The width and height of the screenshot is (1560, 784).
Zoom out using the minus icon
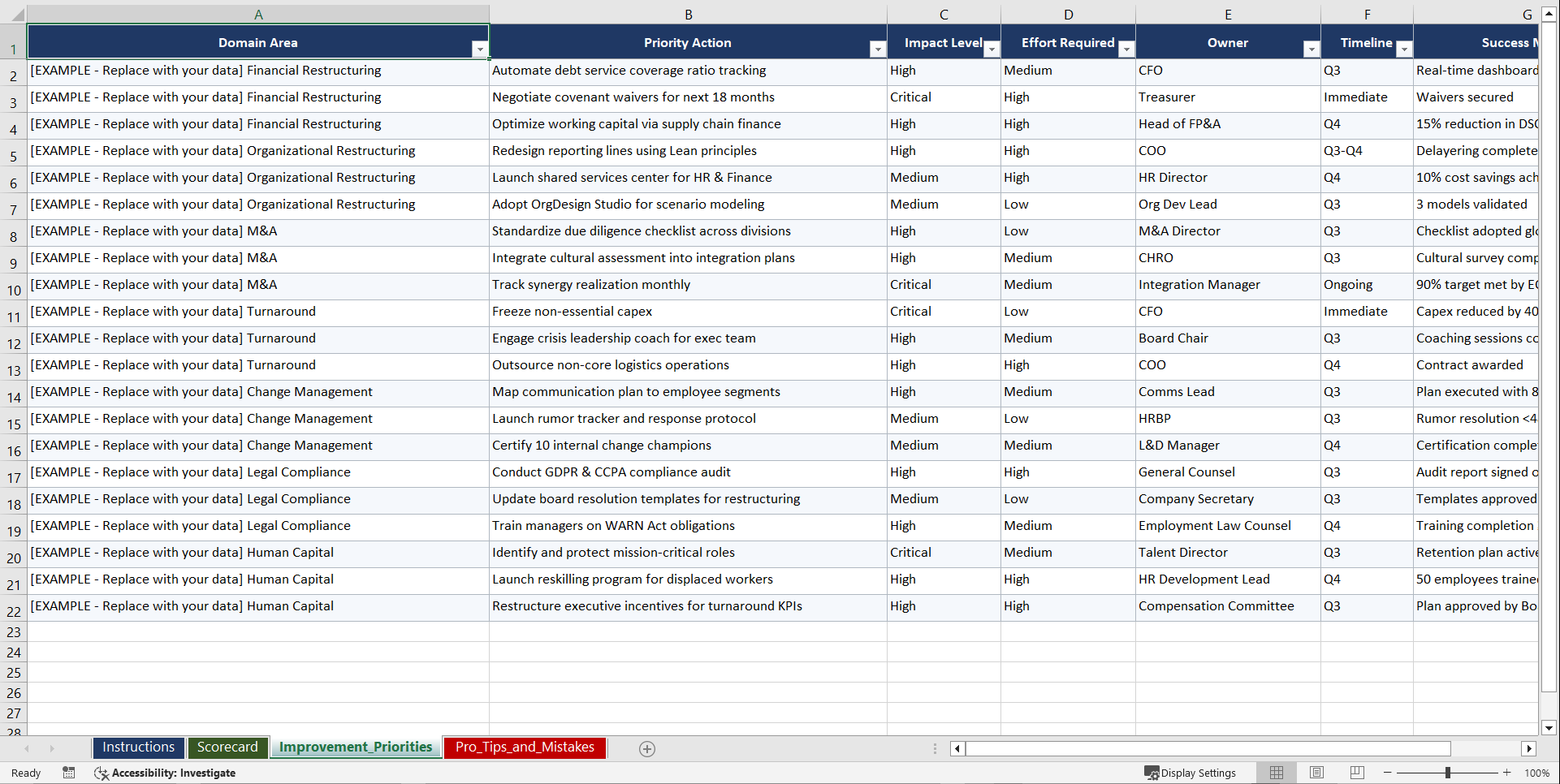click(x=1388, y=773)
